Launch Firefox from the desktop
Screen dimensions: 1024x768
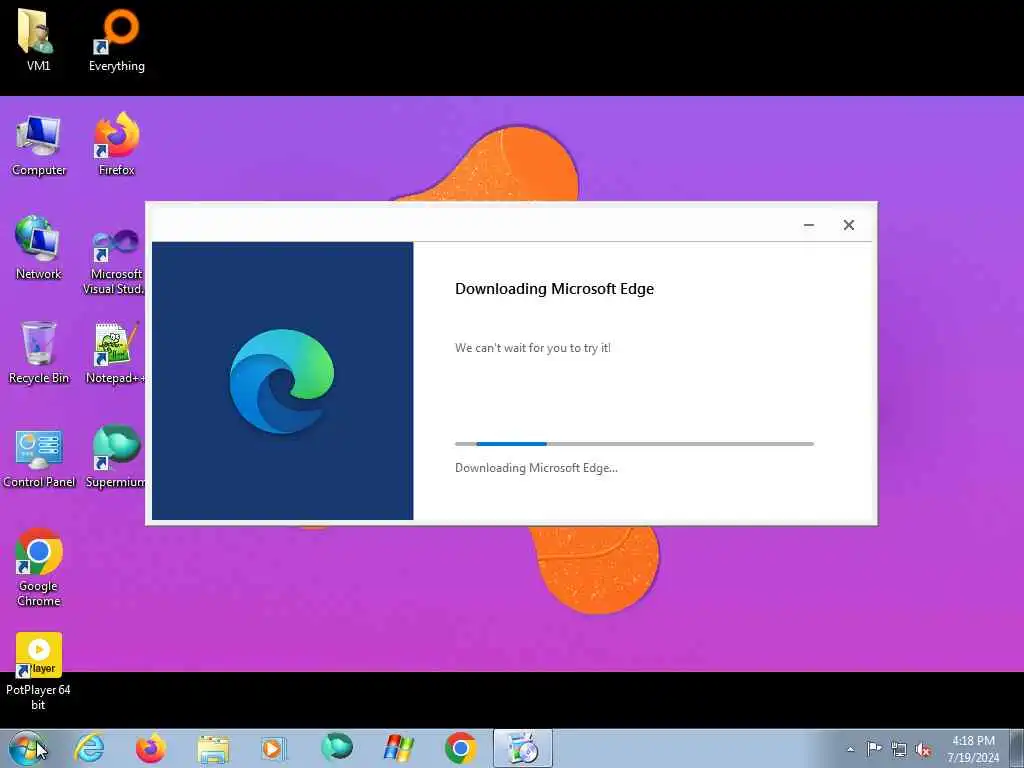[x=117, y=145]
